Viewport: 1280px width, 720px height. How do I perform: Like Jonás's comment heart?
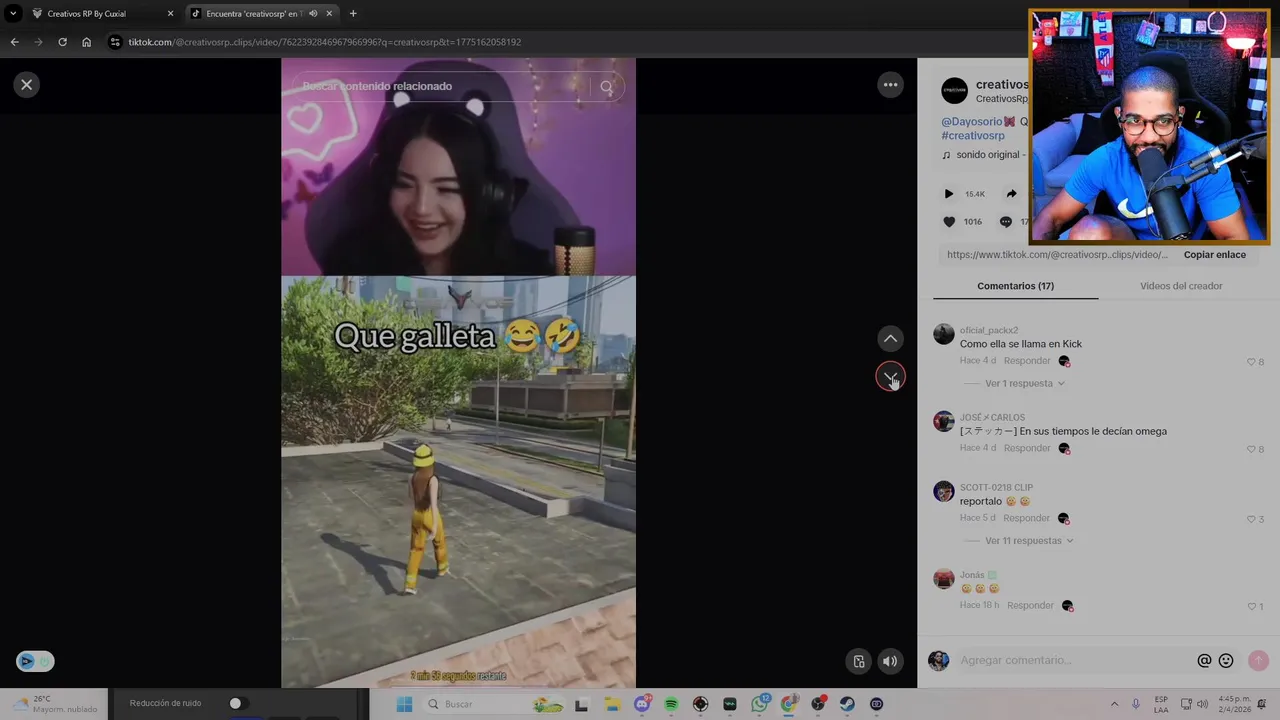point(1251,607)
